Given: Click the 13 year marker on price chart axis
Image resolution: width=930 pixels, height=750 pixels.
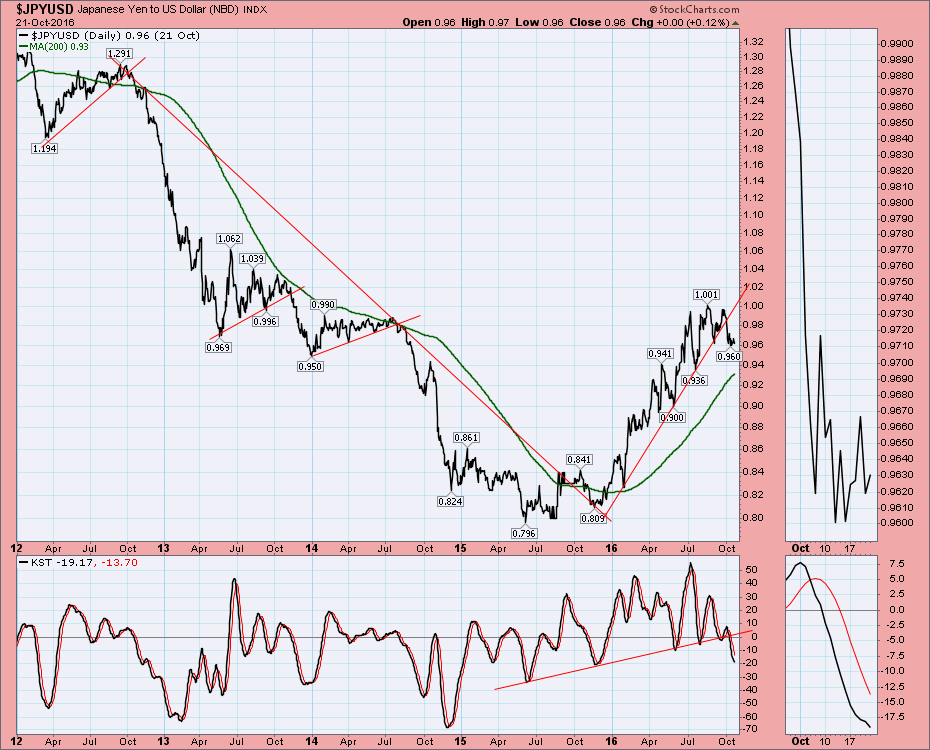Looking at the screenshot, I should coord(163,548).
